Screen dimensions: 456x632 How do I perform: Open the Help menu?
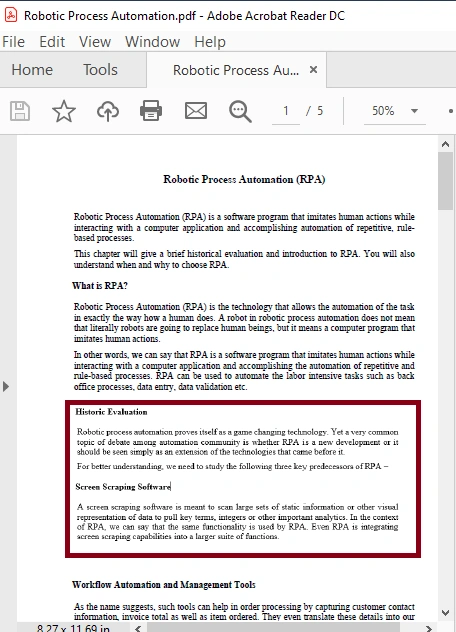[210, 42]
